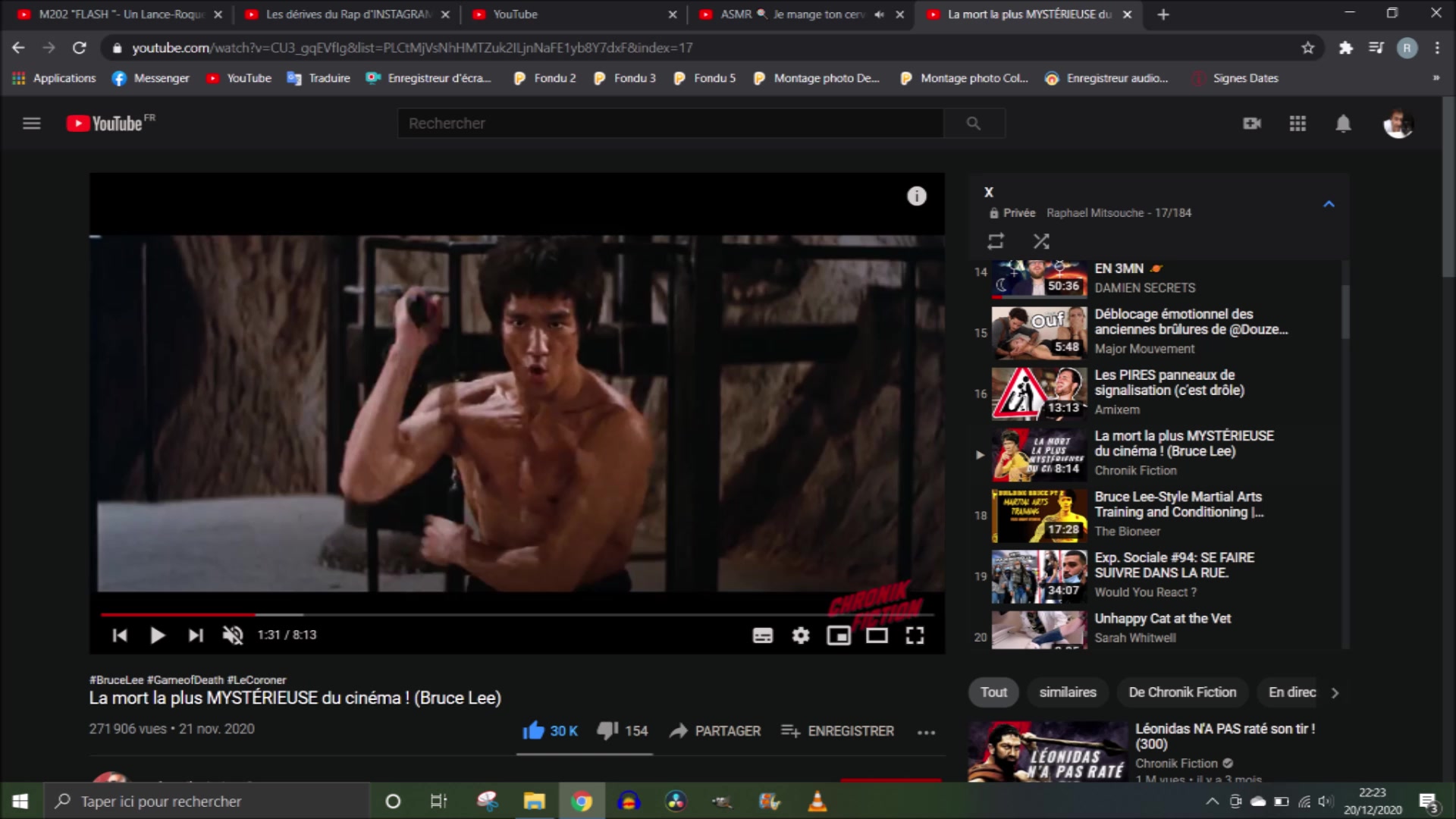Click ENREGISTRER to save the video

(837, 731)
